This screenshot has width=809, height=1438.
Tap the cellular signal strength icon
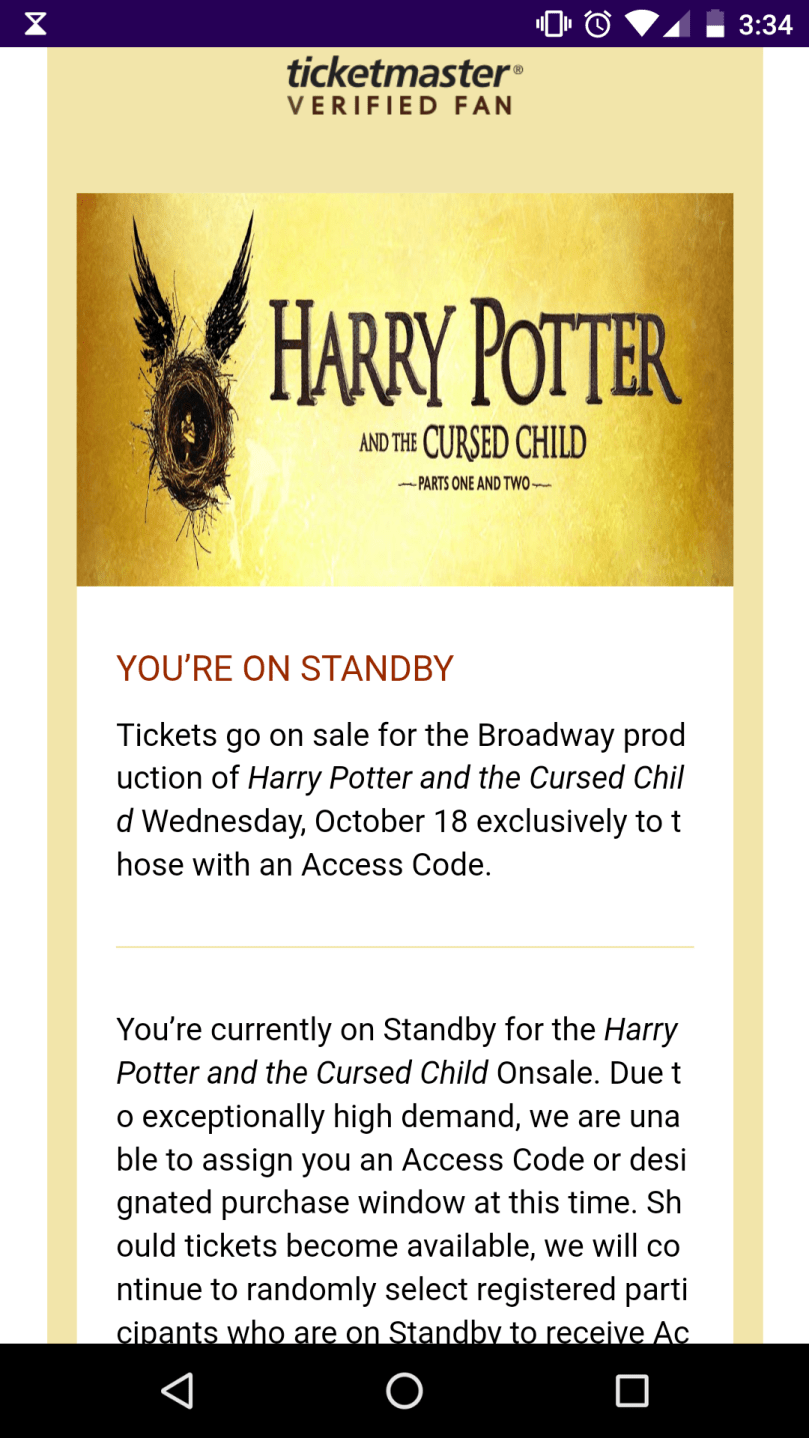tap(679, 23)
